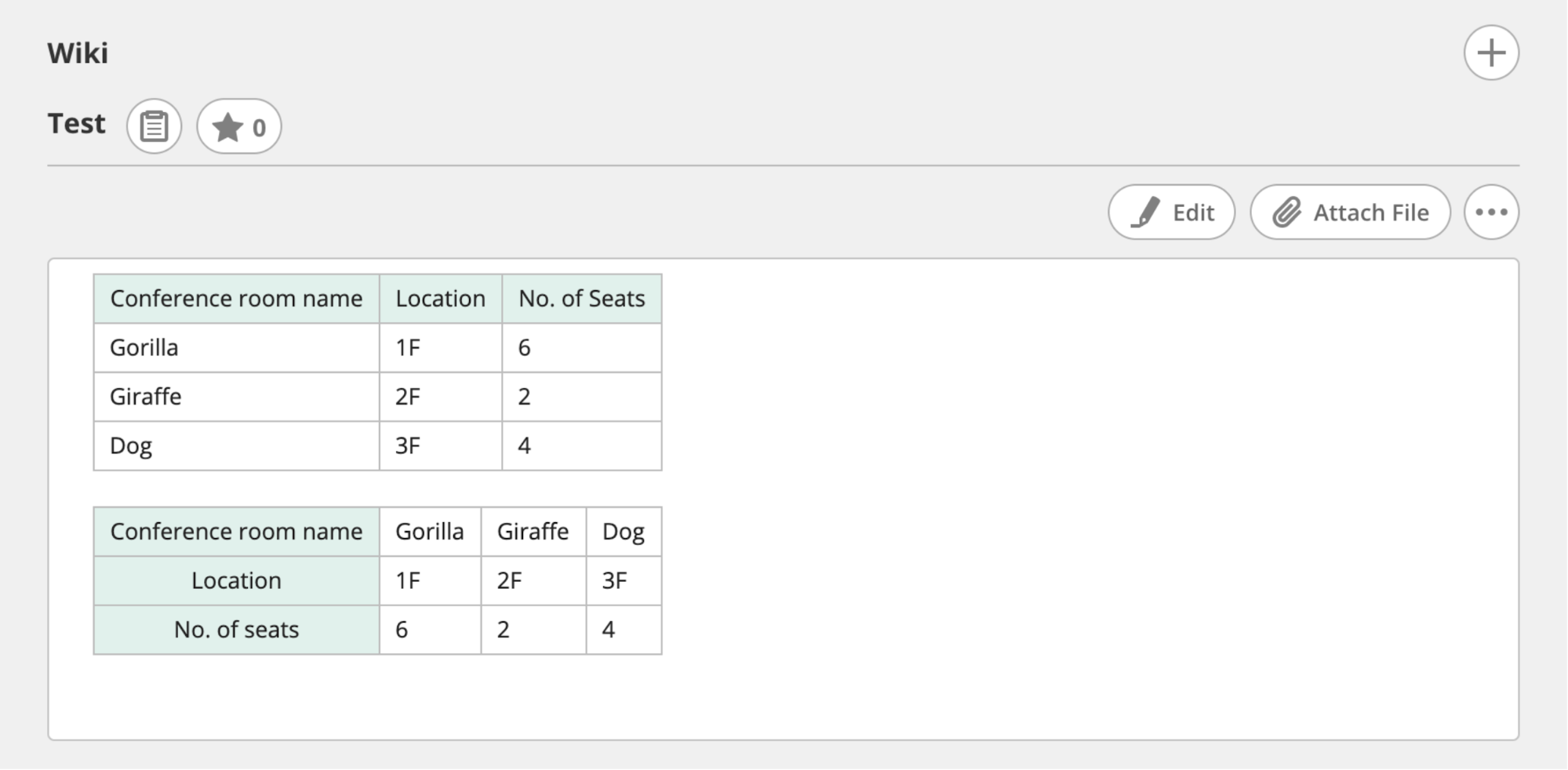Click the Dog cell in second table

pyautogui.click(x=623, y=532)
